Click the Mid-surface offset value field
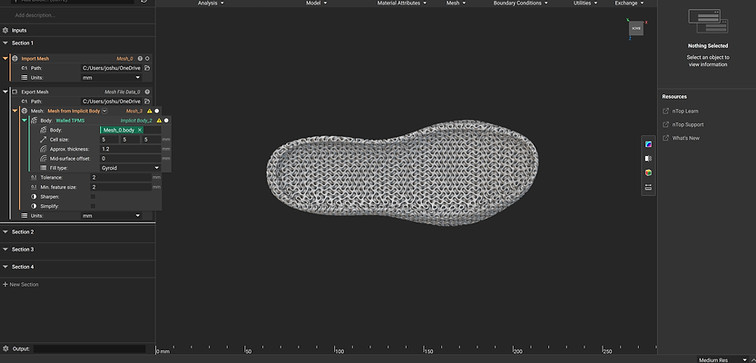This screenshot has width=756, height=363. click(130, 159)
